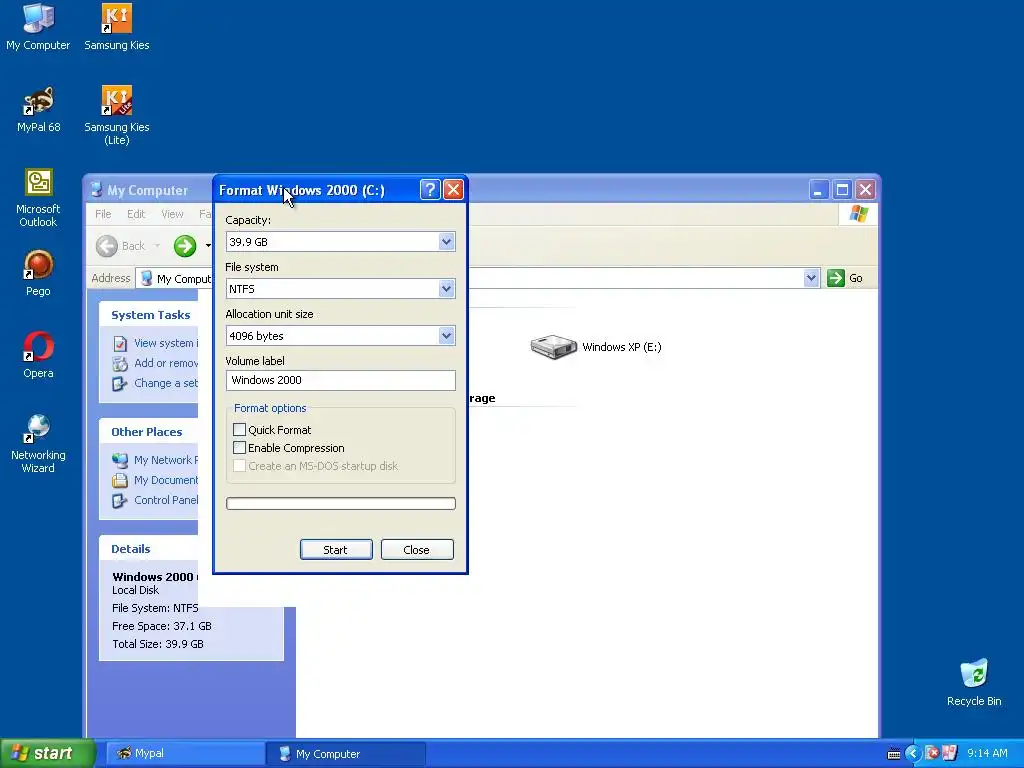
Task: Open the My Computer desktop icon
Action: click(38, 26)
